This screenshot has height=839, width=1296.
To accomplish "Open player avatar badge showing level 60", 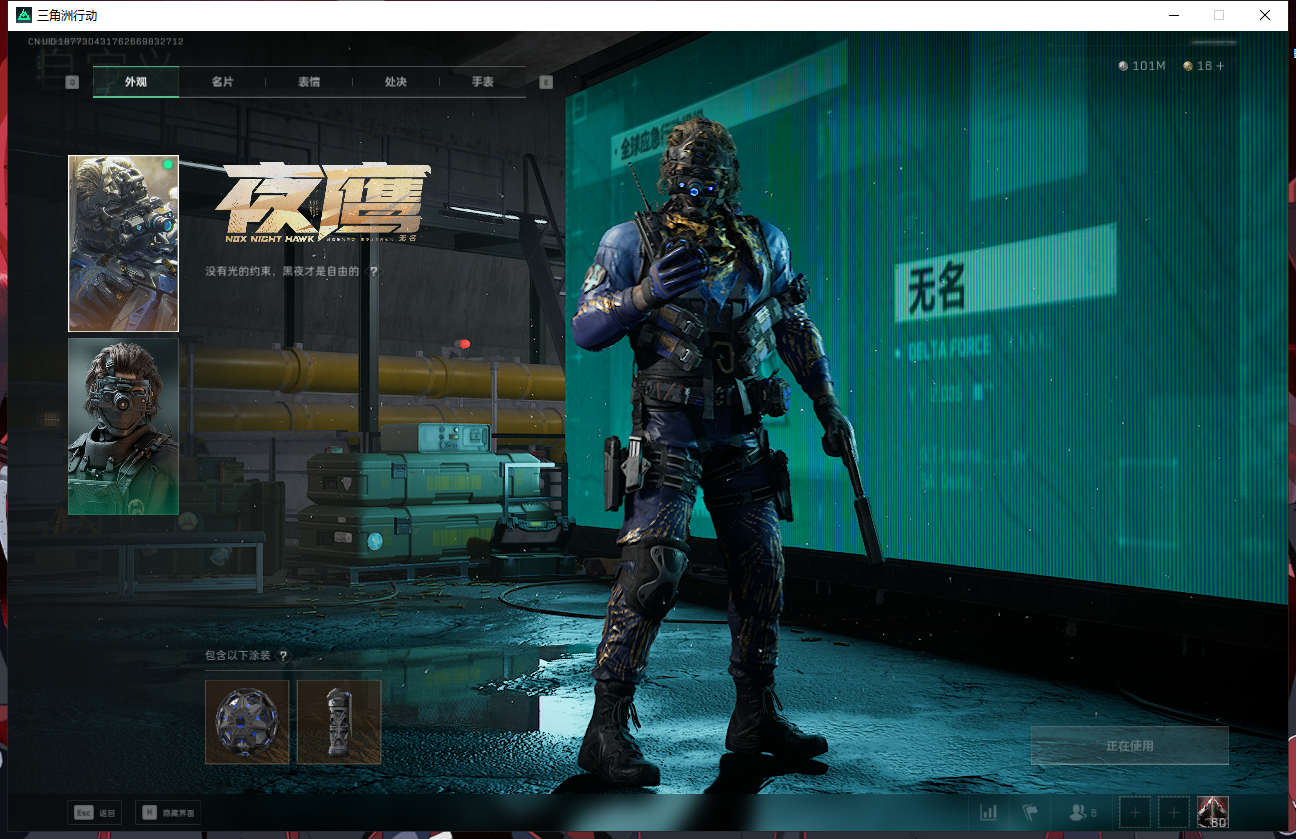I will coord(1213,813).
